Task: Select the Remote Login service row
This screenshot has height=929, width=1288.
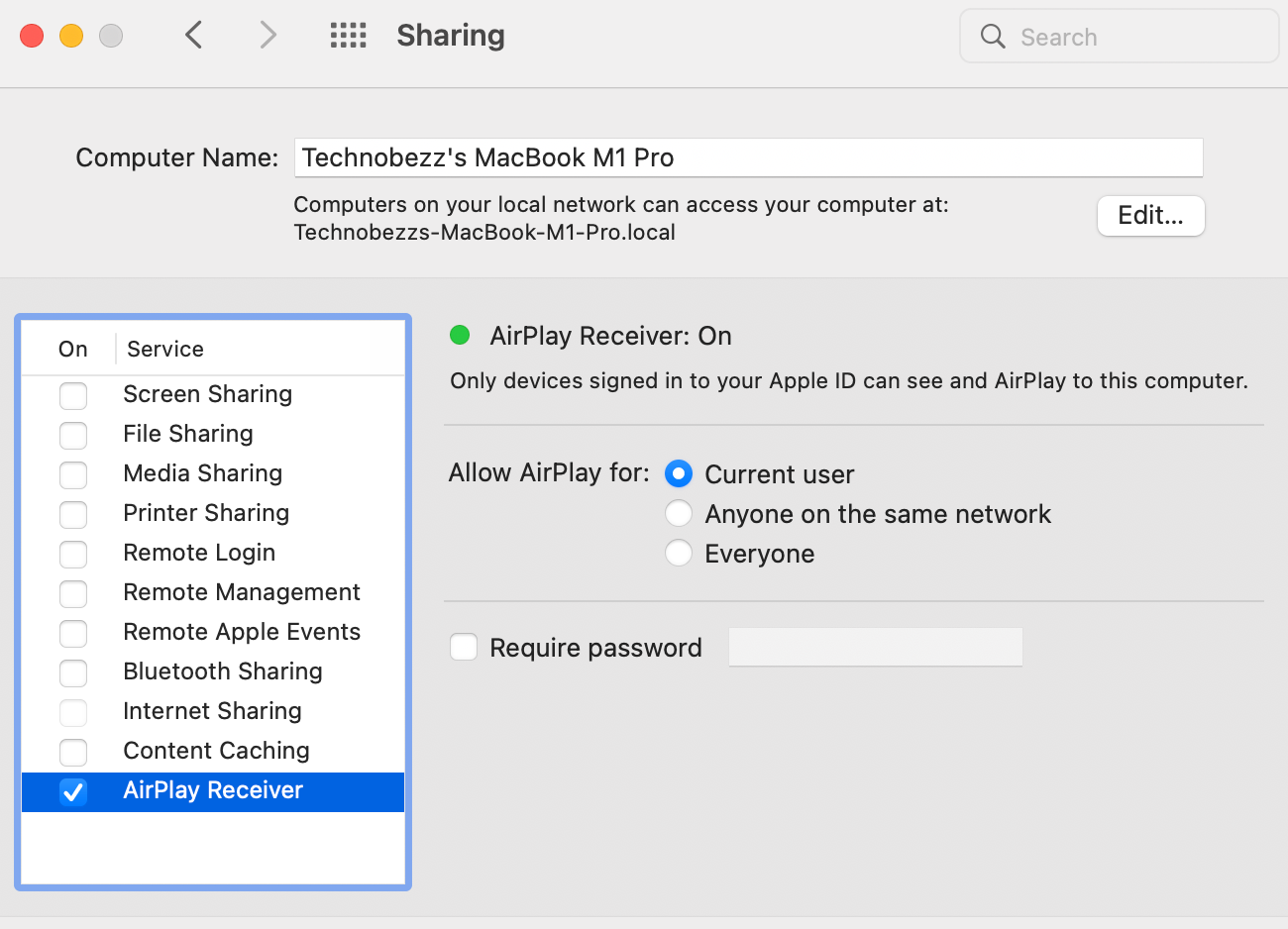Action: tap(213, 554)
